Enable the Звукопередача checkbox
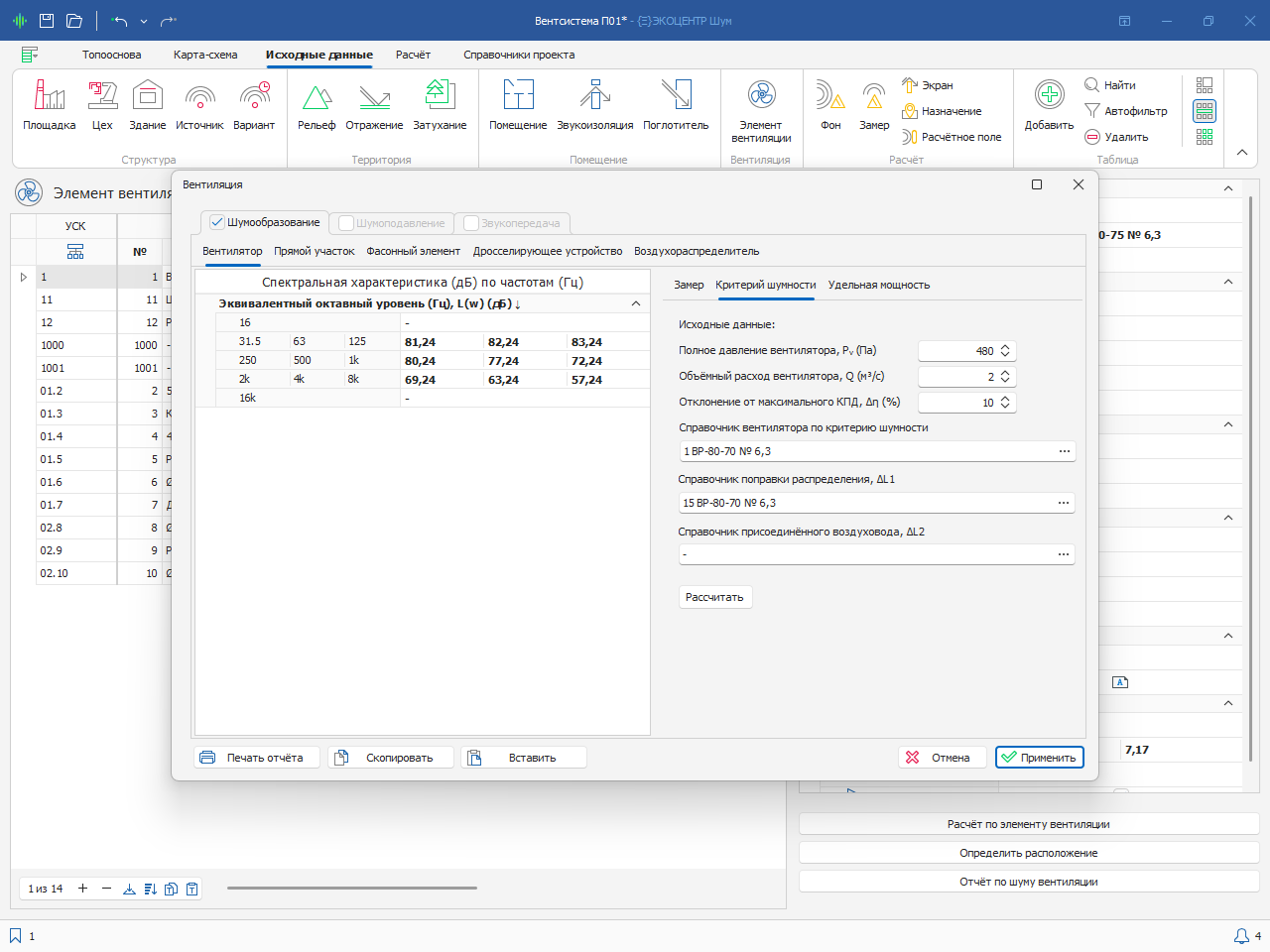The image size is (1270, 952). [471, 223]
